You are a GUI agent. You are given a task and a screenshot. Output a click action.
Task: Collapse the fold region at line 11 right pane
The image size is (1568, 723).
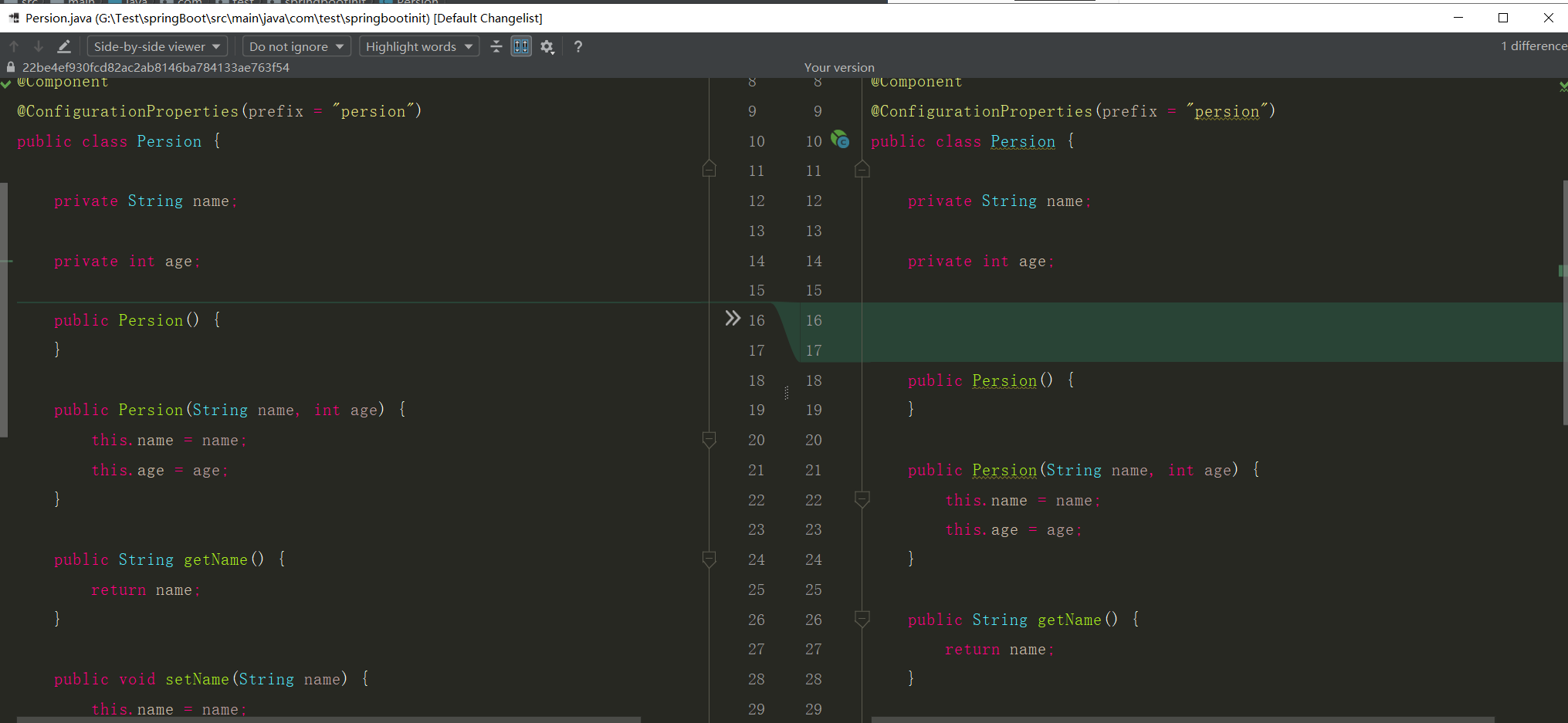click(x=862, y=170)
